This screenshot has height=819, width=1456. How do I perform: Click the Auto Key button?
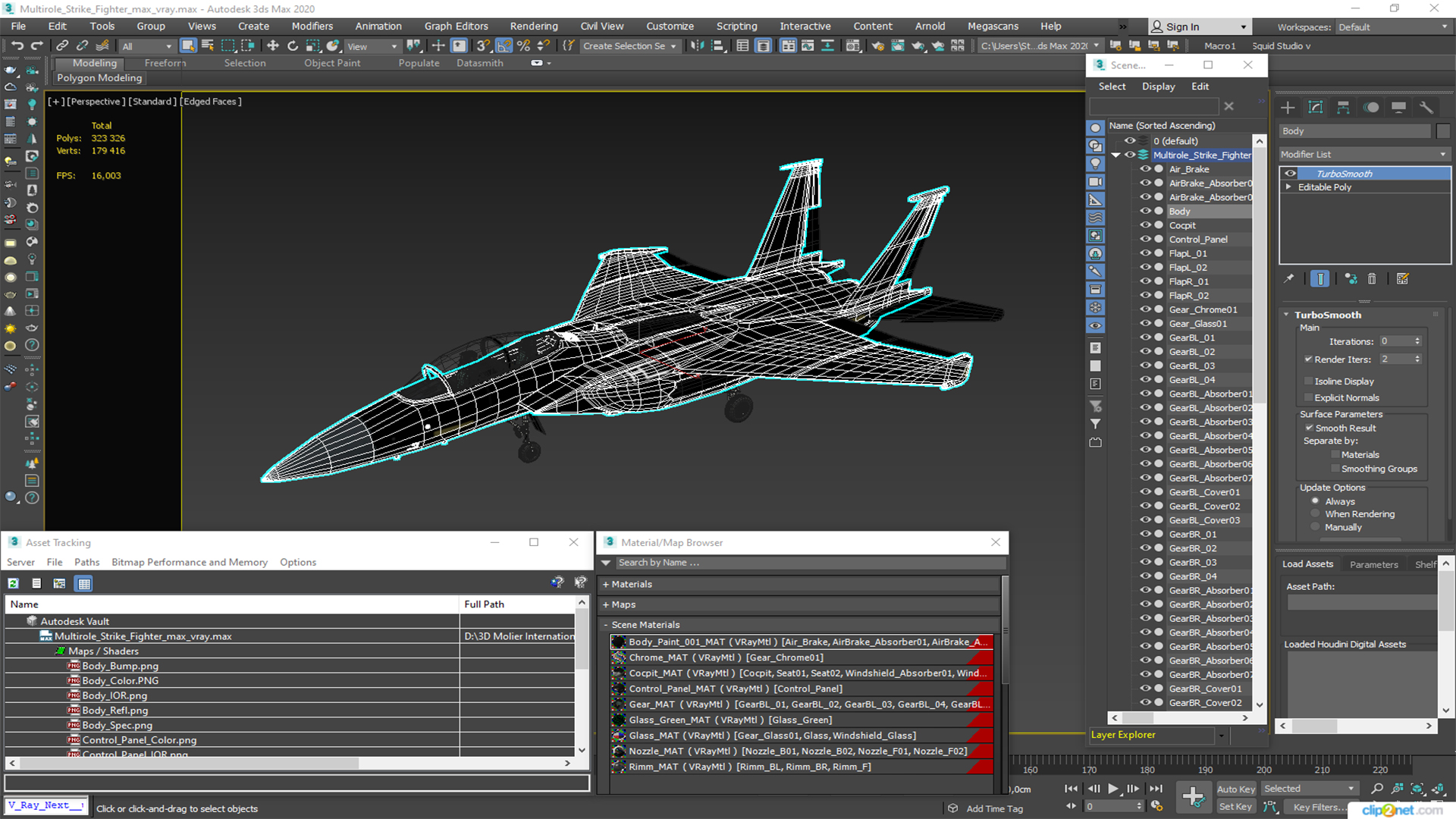(x=1235, y=789)
